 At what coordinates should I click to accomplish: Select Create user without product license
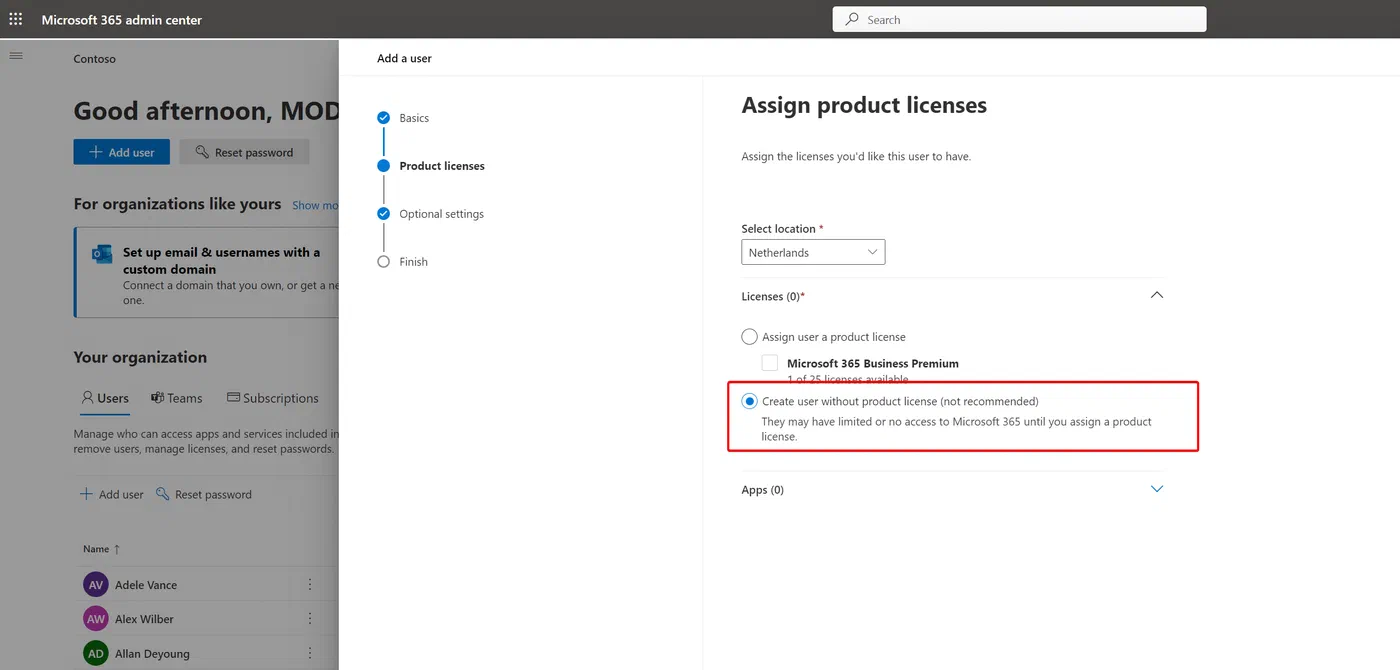(750, 401)
